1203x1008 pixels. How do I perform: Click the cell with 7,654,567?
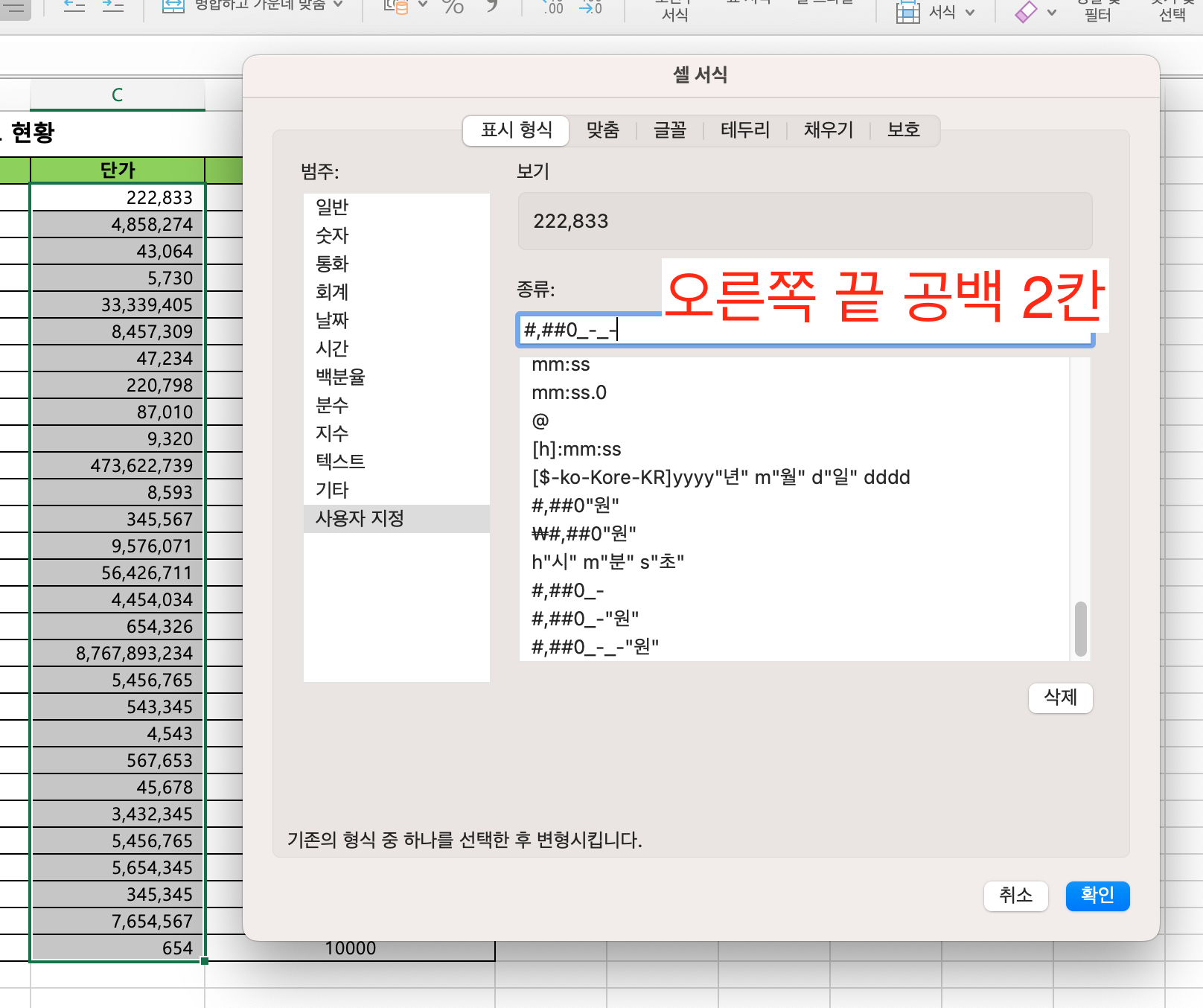118,921
